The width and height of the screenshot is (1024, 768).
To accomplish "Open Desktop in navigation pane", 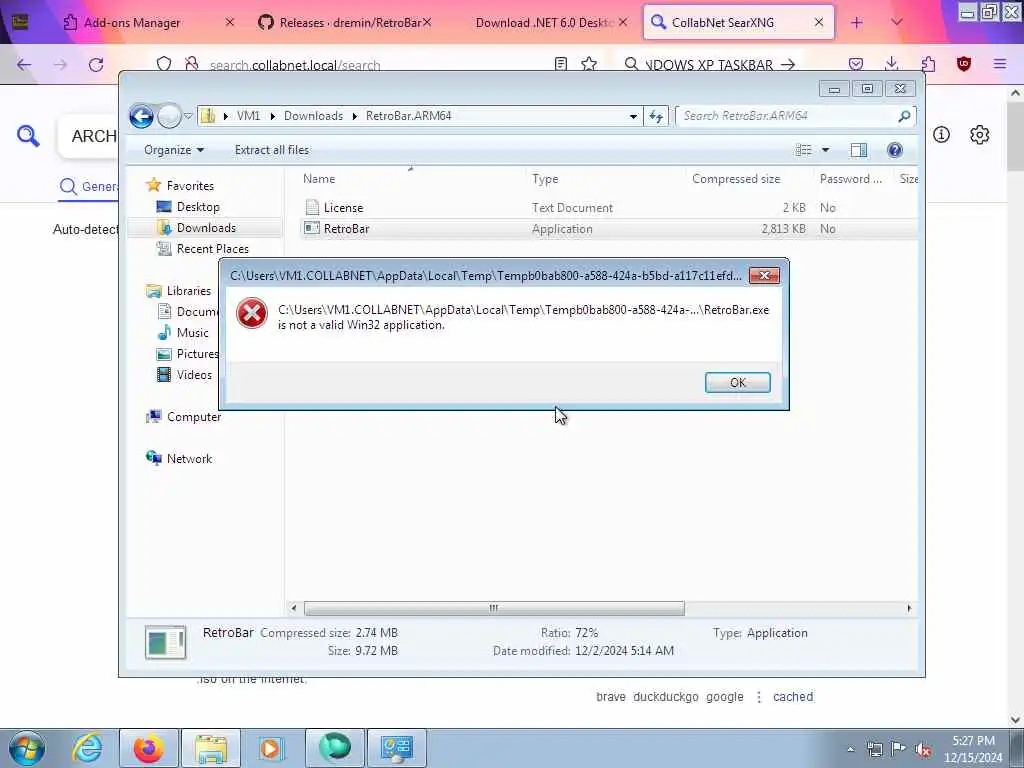I will (x=198, y=206).
